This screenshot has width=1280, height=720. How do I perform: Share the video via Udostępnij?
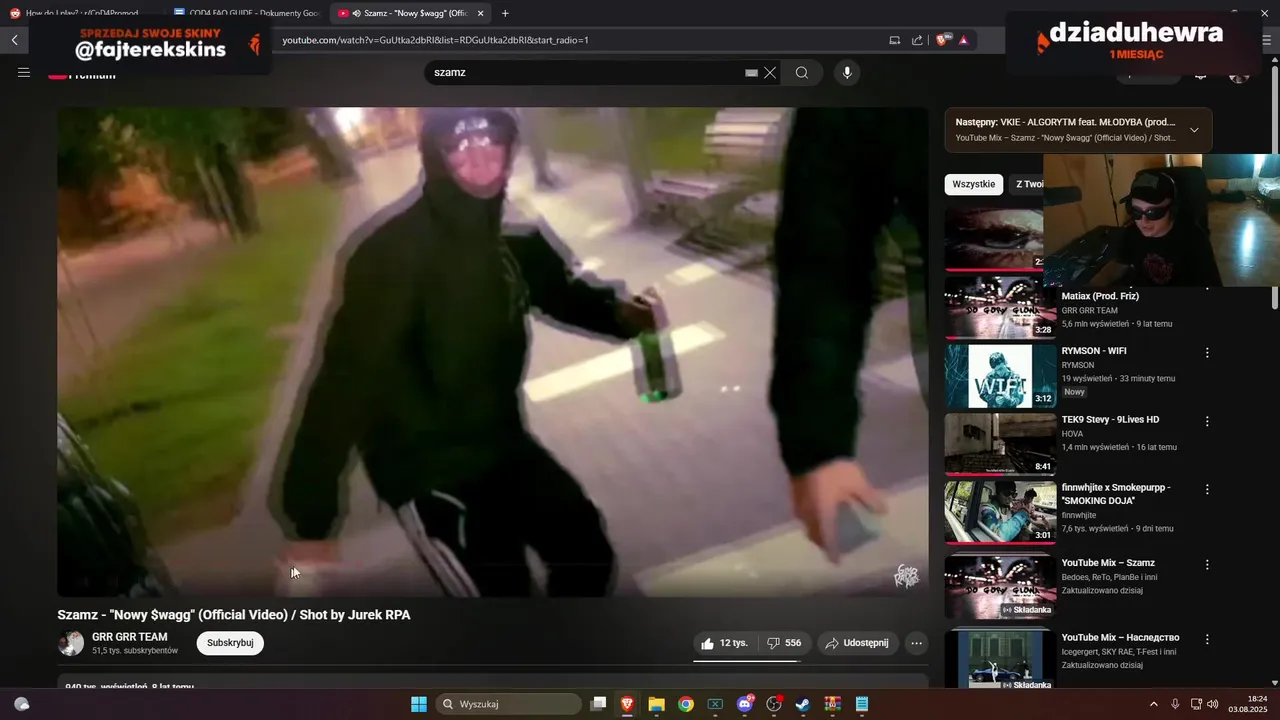coord(857,643)
